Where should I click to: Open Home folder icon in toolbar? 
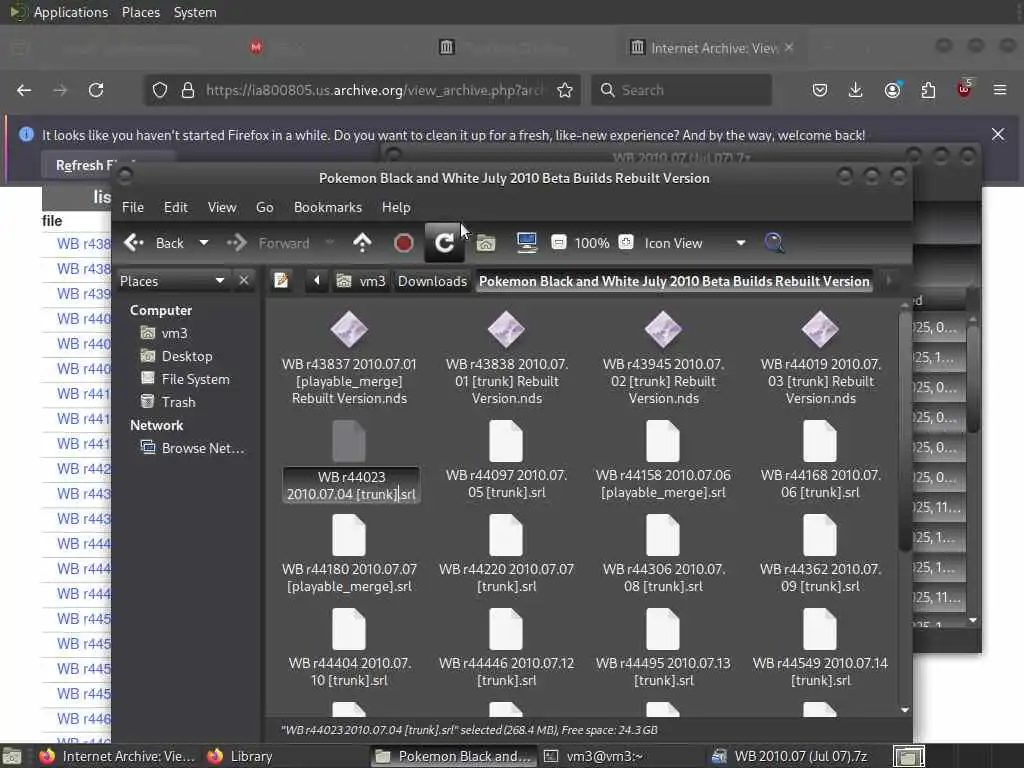click(485, 243)
